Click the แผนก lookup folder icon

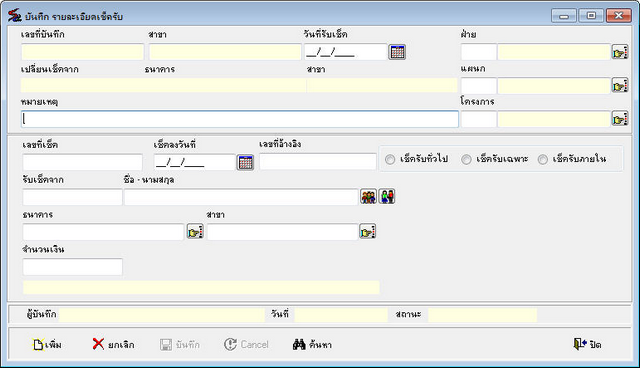[620, 86]
